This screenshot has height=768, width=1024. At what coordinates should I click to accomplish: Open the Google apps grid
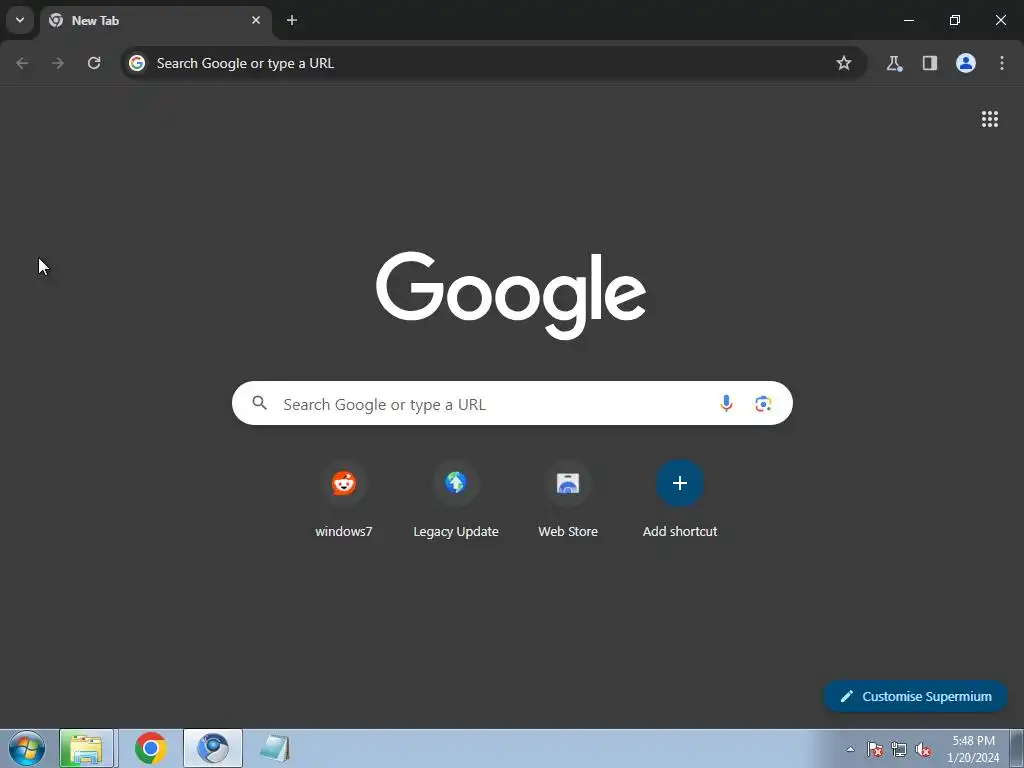[990, 119]
